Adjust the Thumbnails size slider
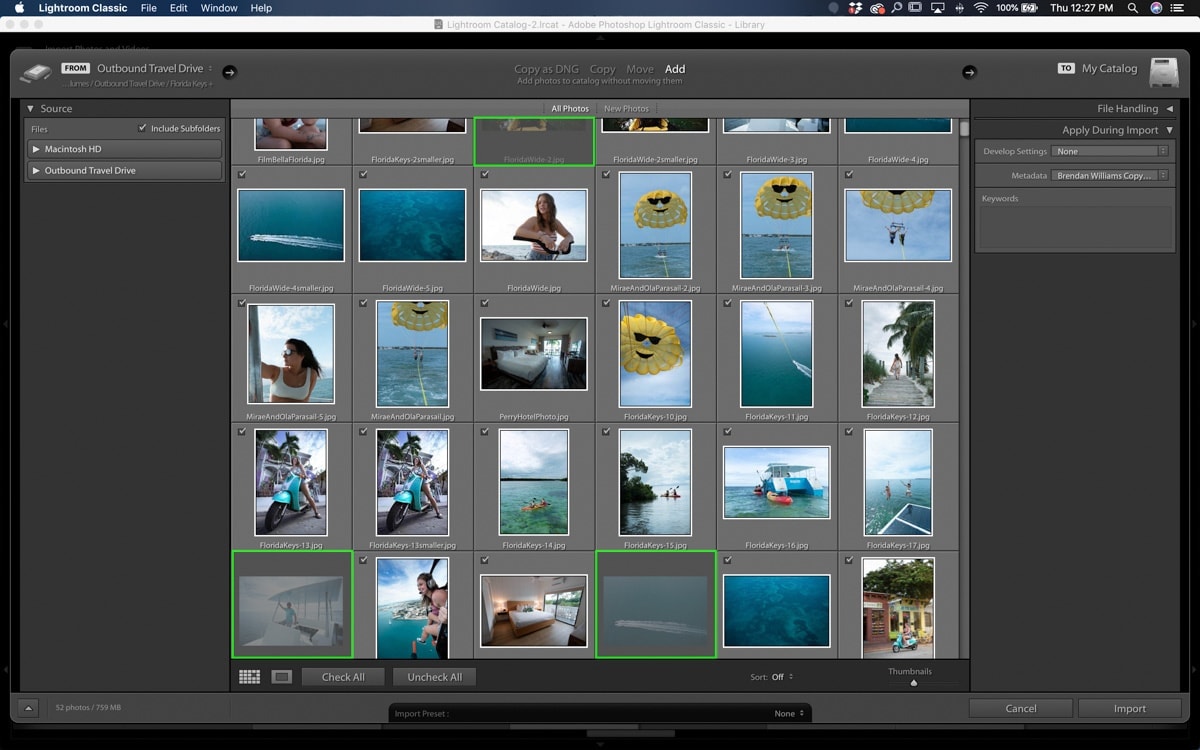The width and height of the screenshot is (1200, 750). [x=914, y=682]
